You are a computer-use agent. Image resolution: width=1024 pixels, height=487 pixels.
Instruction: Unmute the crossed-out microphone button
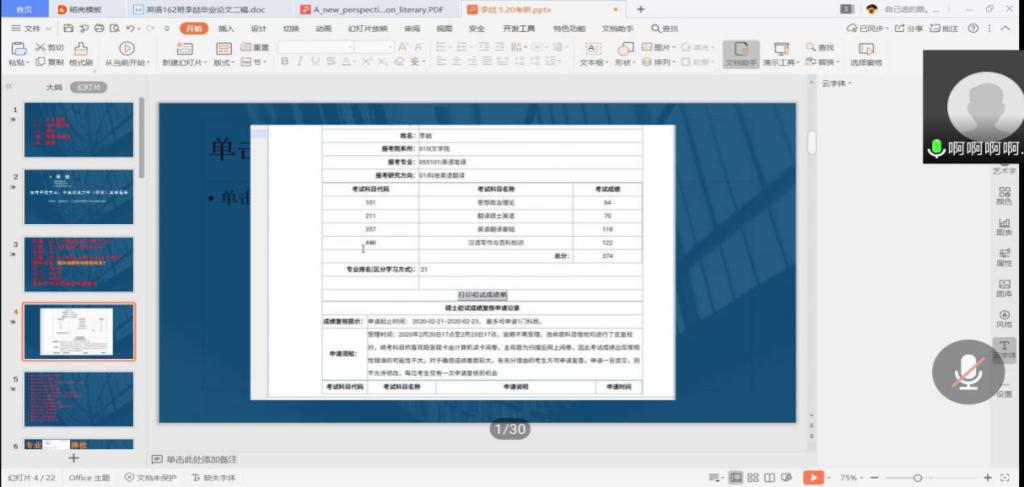(x=967, y=372)
